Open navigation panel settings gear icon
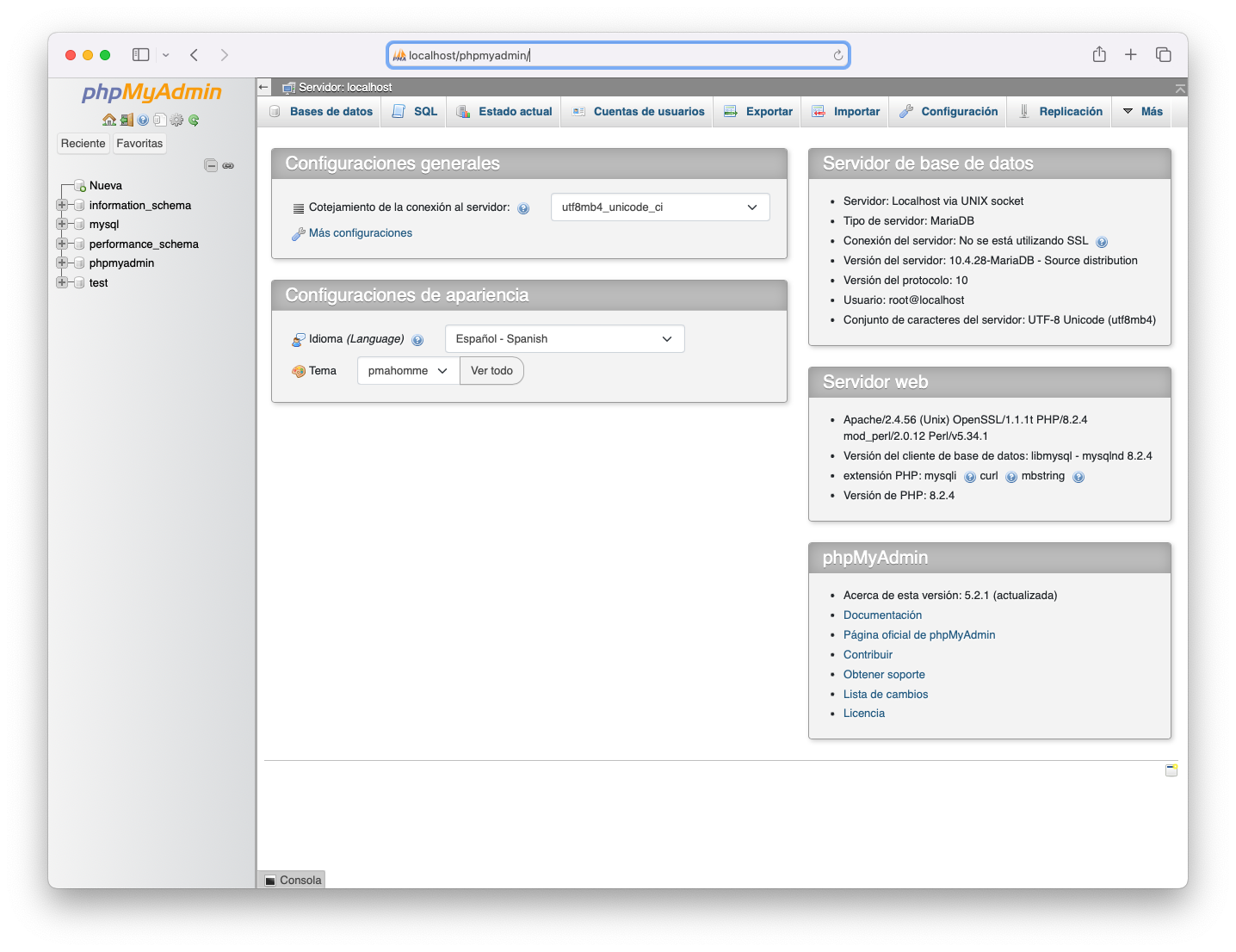 pyautogui.click(x=176, y=121)
